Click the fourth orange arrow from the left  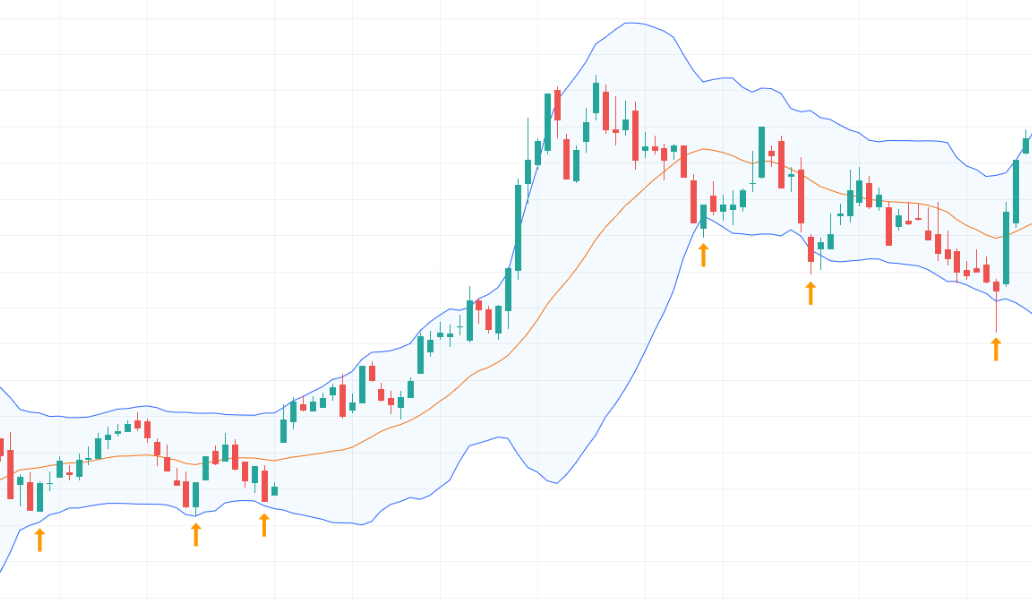pyautogui.click(x=703, y=254)
